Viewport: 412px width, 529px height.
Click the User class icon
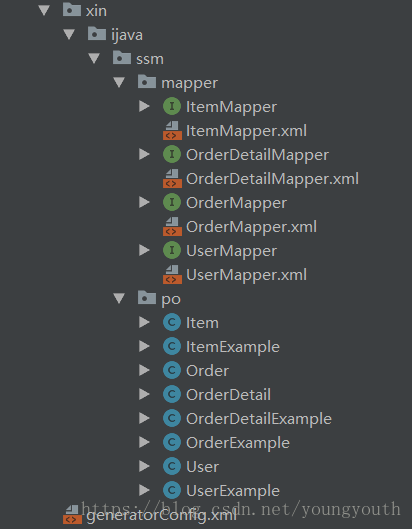click(x=172, y=466)
